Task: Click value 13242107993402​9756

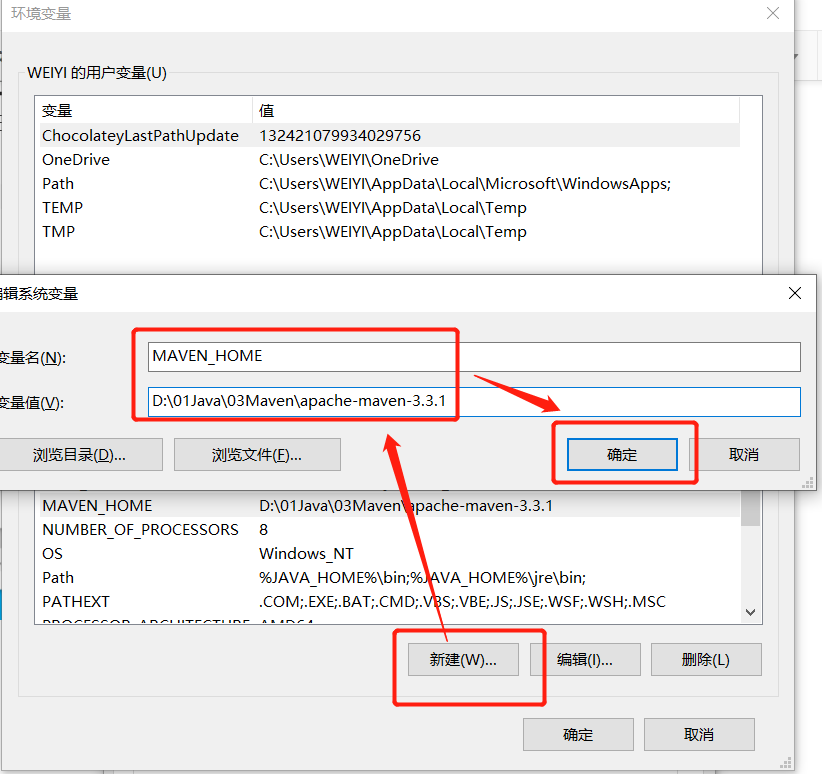Action: pyautogui.click(x=340, y=136)
